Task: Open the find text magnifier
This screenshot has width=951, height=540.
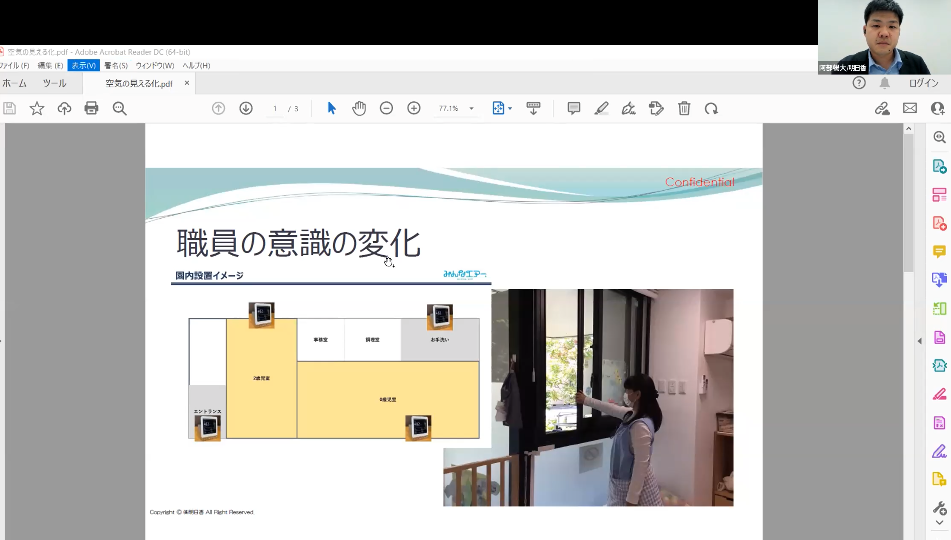Action: 119,109
